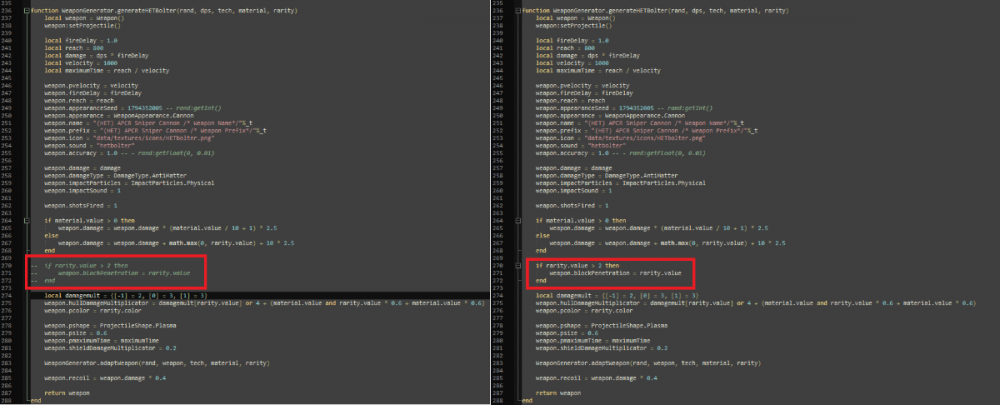Collapse generateHETBolter function fold in right pane
This screenshot has height=405, width=1000.
(518, 11)
